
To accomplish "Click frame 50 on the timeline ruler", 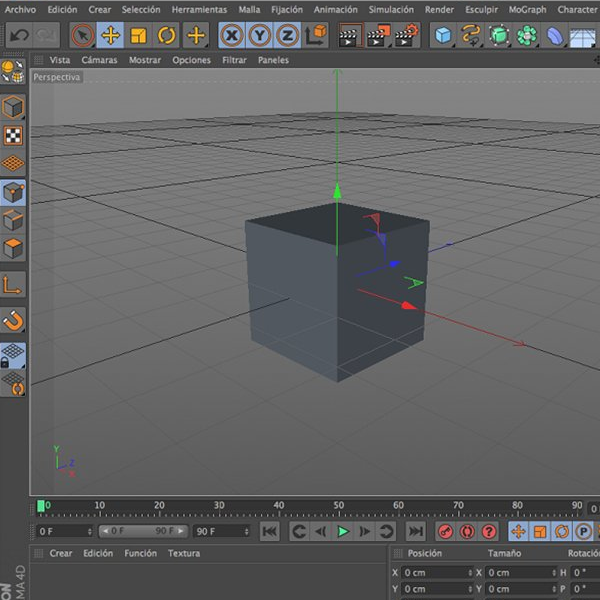I will pyautogui.click(x=339, y=508).
